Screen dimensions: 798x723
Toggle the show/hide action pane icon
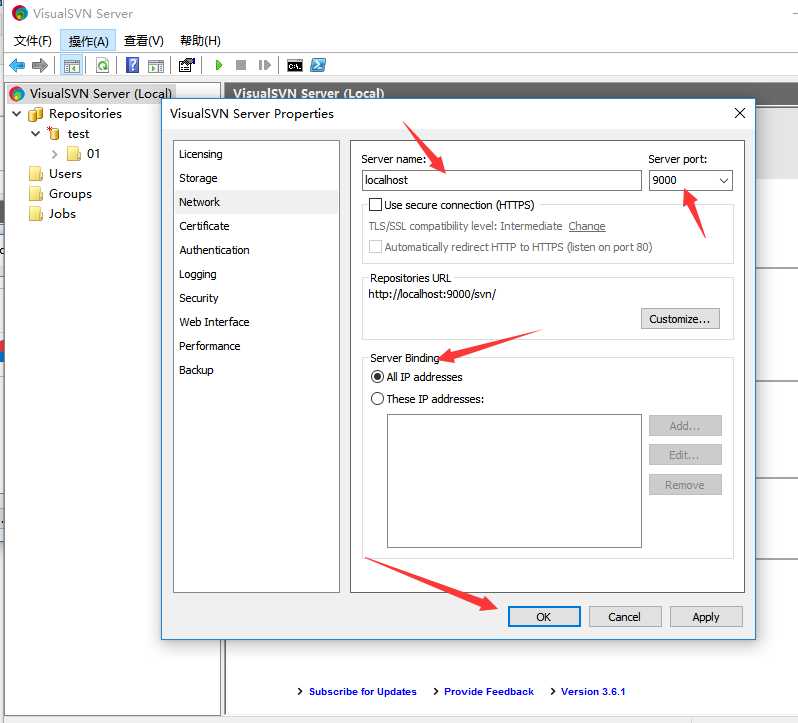156,66
